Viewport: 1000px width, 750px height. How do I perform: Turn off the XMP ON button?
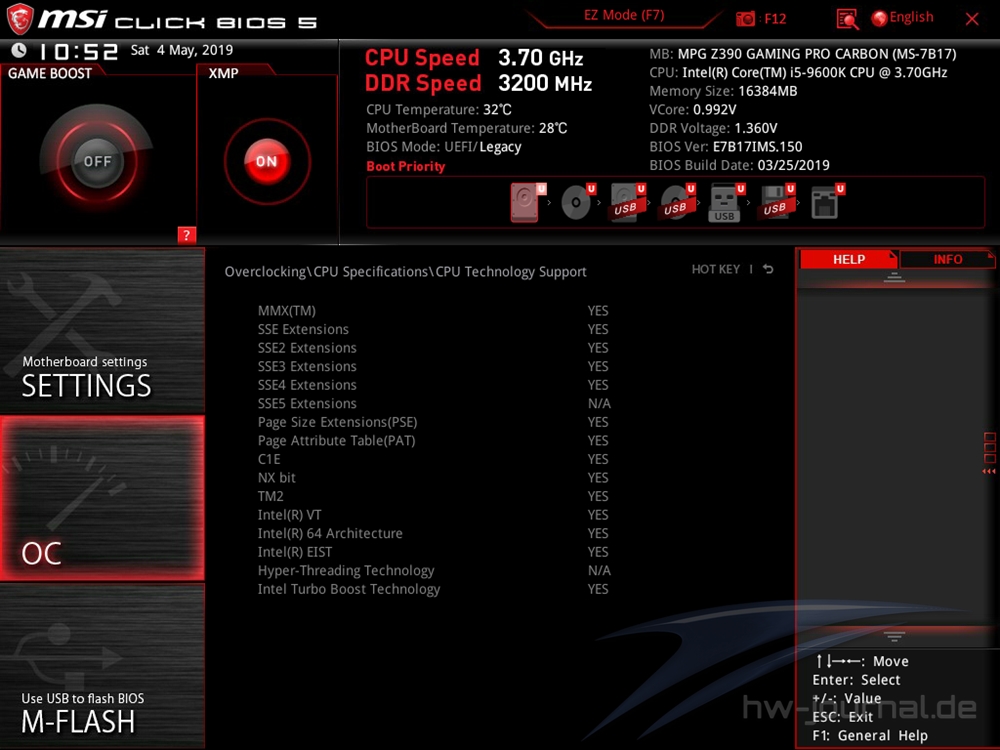point(267,161)
